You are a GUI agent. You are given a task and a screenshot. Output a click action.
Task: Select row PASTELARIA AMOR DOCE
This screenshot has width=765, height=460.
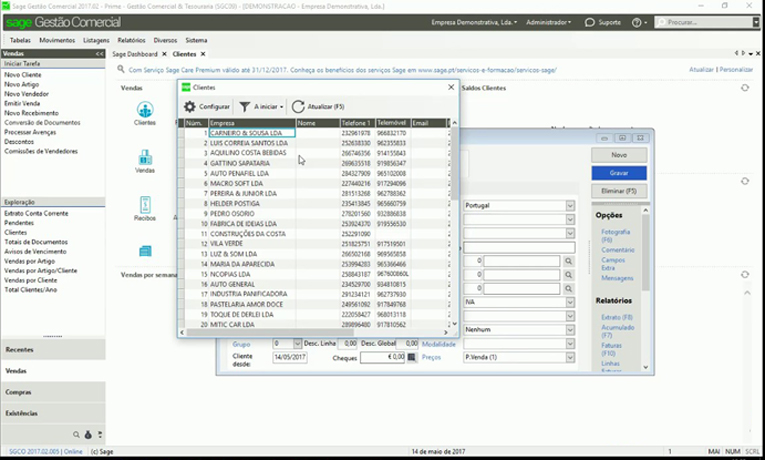[x=315, y=304]
